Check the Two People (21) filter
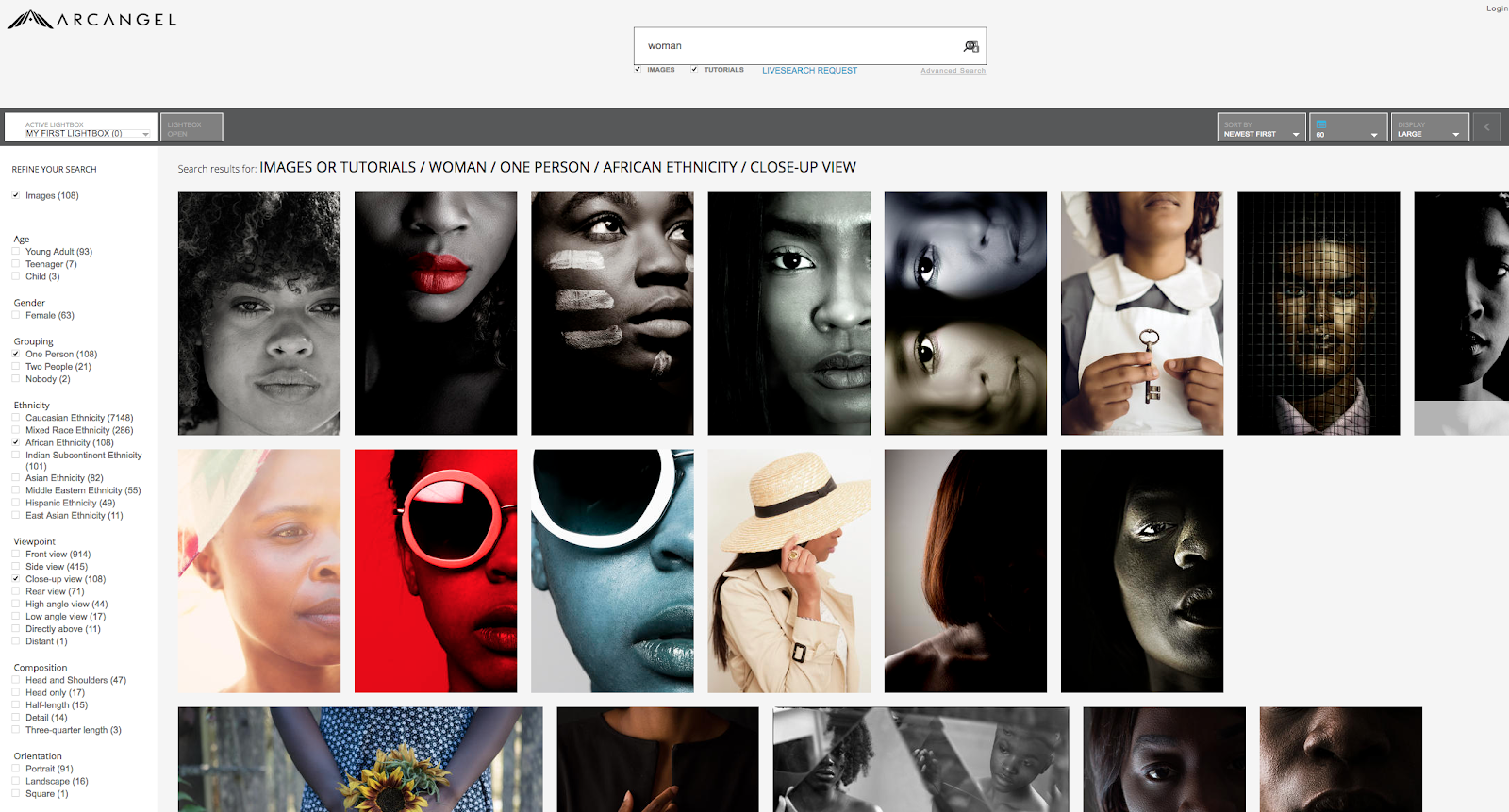1509x812 pixels. tap(16, 366)
